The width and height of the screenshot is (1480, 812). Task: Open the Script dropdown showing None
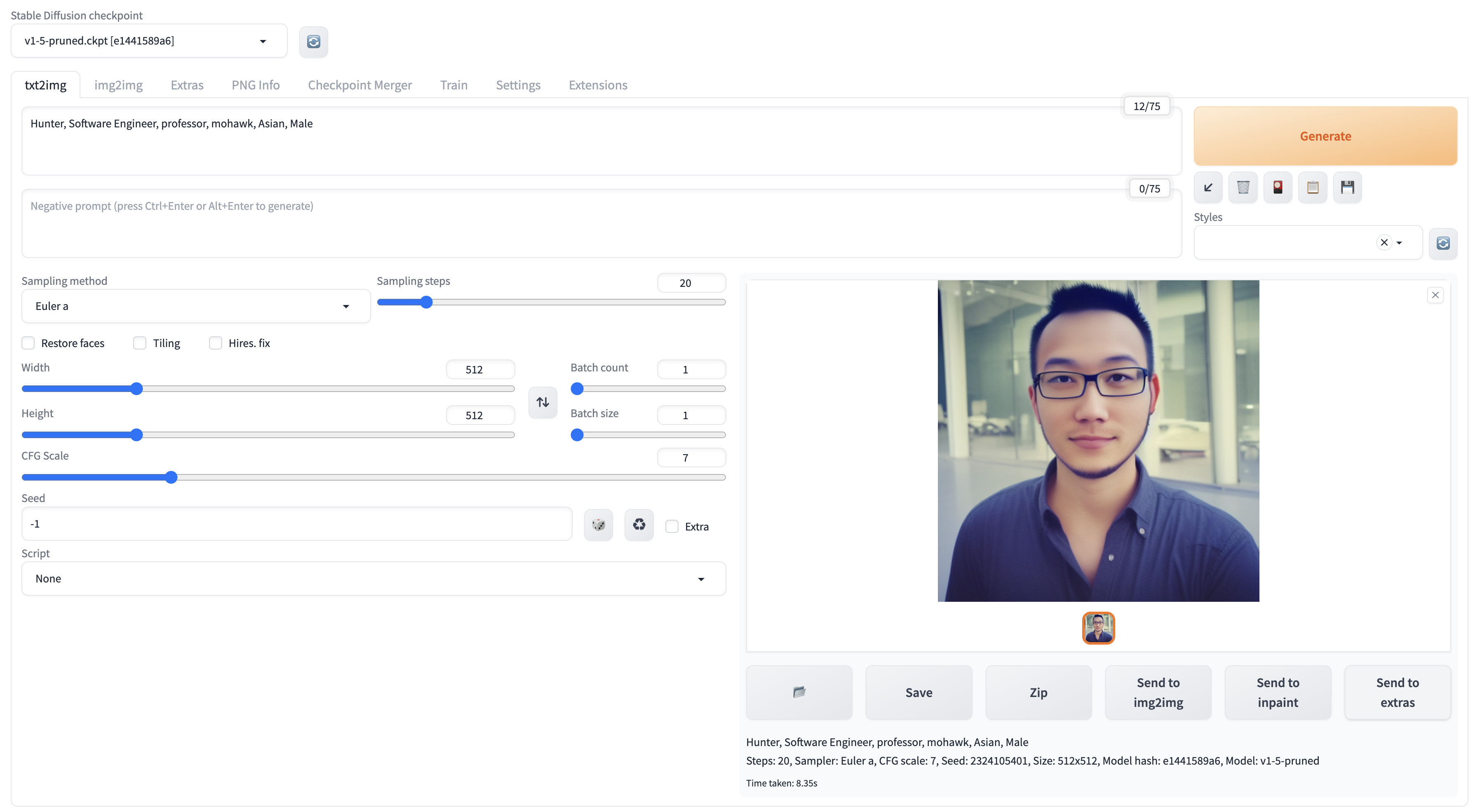tap(374, 578)
